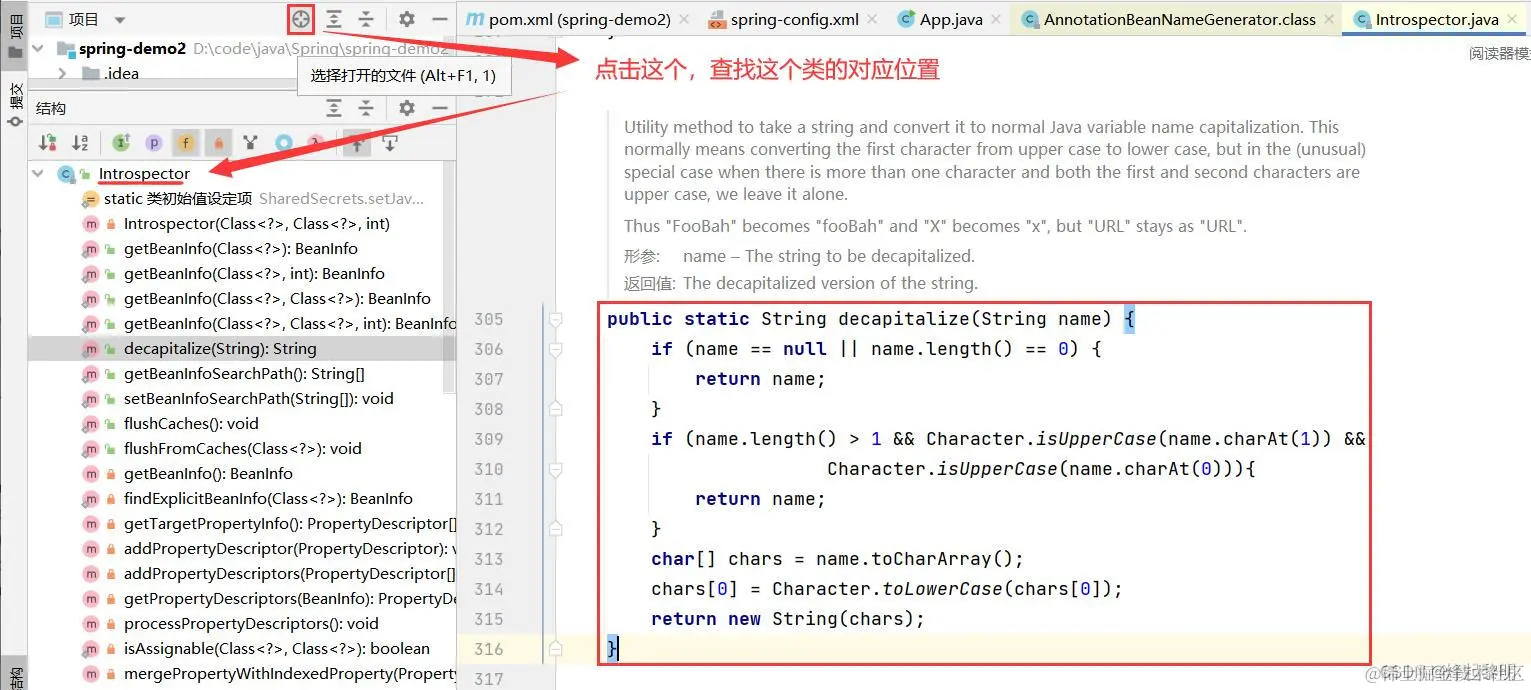The height and width of the screenshot is (690, 1531).
Task: Click the select opened file locate icon
Action: tap(301, 19)
